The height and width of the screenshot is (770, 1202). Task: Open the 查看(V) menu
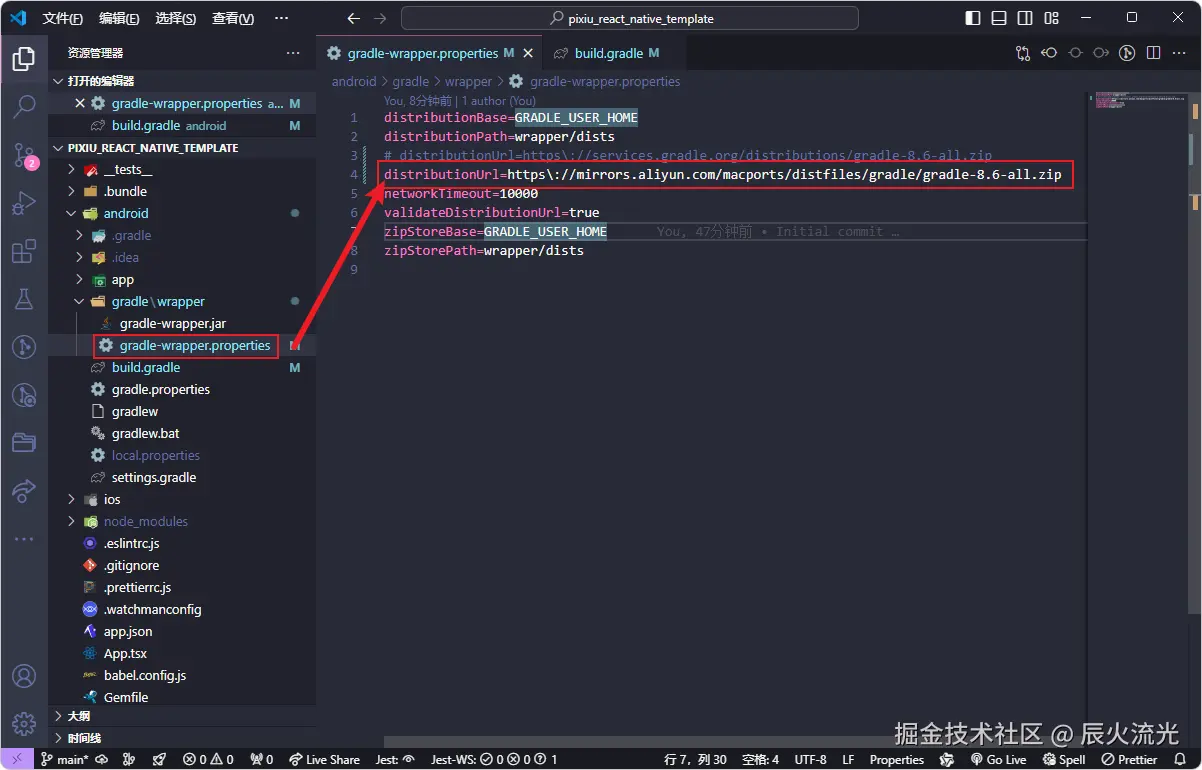pyautogui.click(x=233, y=18)
